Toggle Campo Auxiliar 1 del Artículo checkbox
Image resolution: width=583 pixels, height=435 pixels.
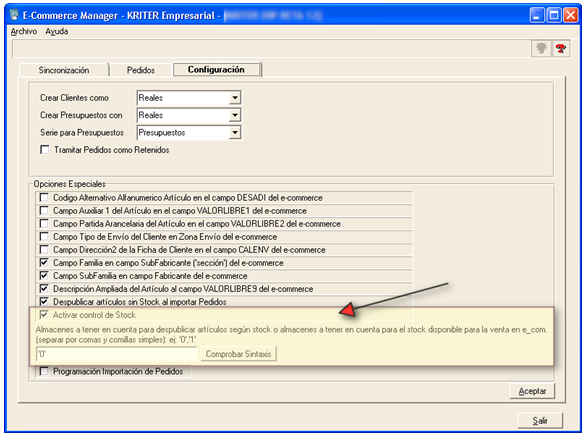tap(44, 211)
